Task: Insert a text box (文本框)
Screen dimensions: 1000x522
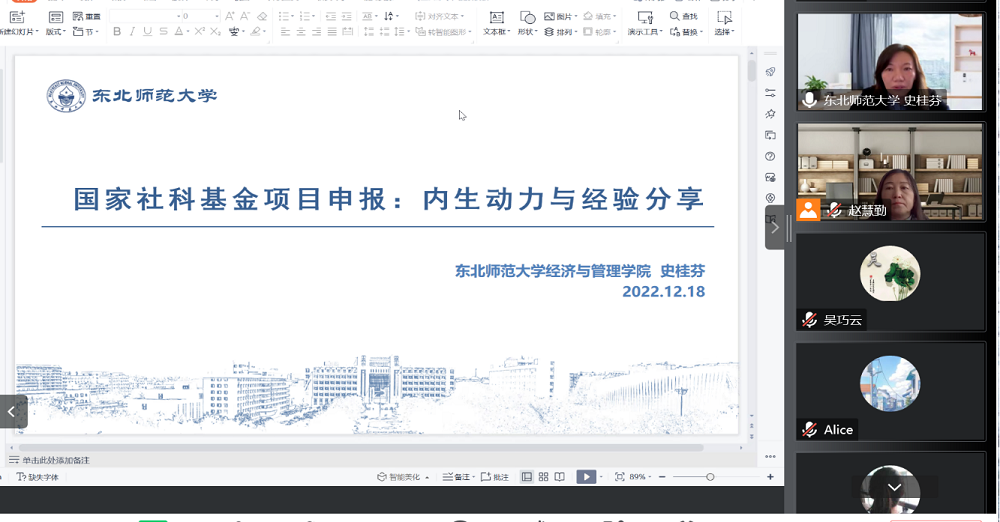Action: click(496, 23)
